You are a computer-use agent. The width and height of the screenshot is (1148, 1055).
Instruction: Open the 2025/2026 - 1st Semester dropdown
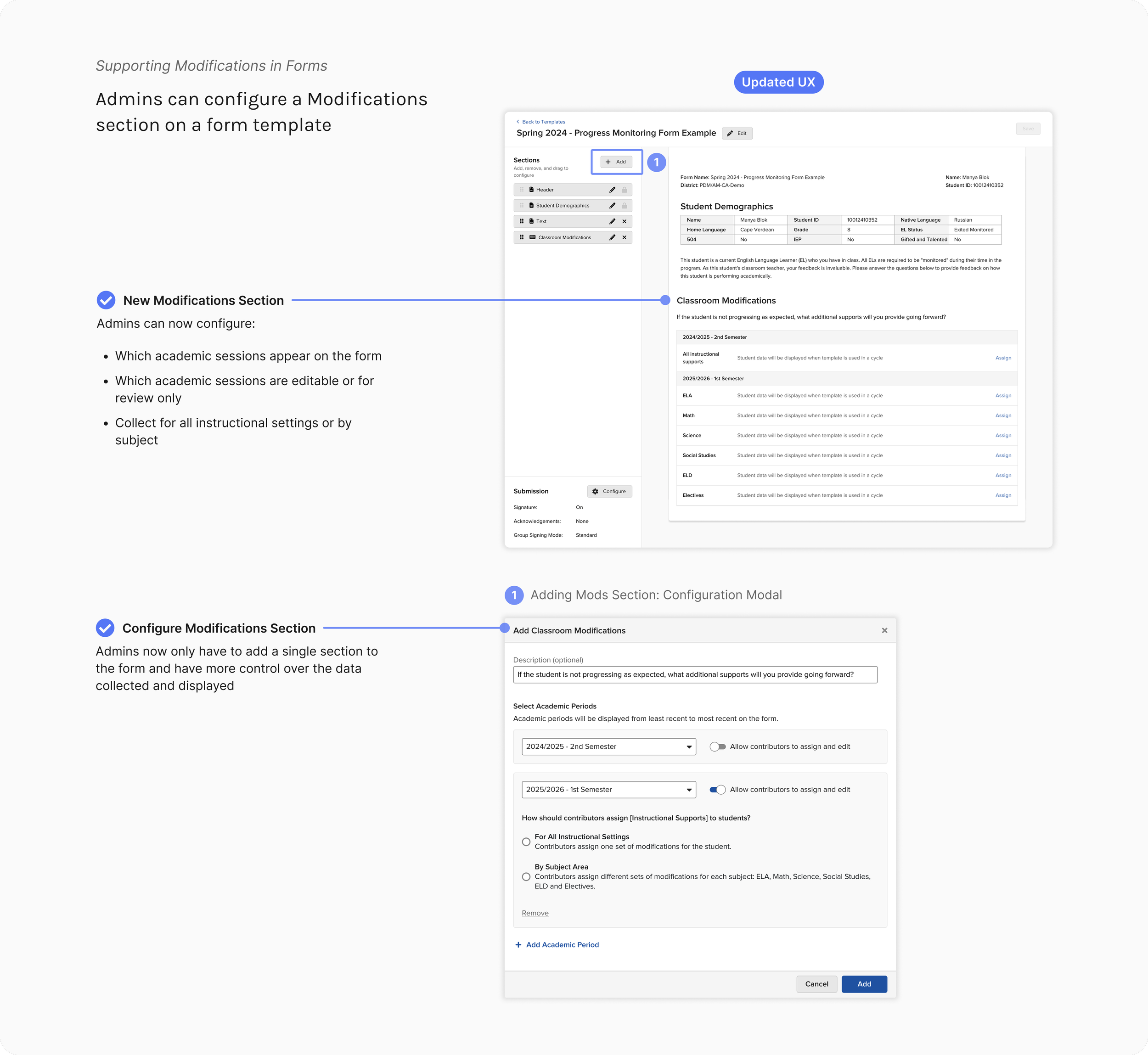coord(608,790)
